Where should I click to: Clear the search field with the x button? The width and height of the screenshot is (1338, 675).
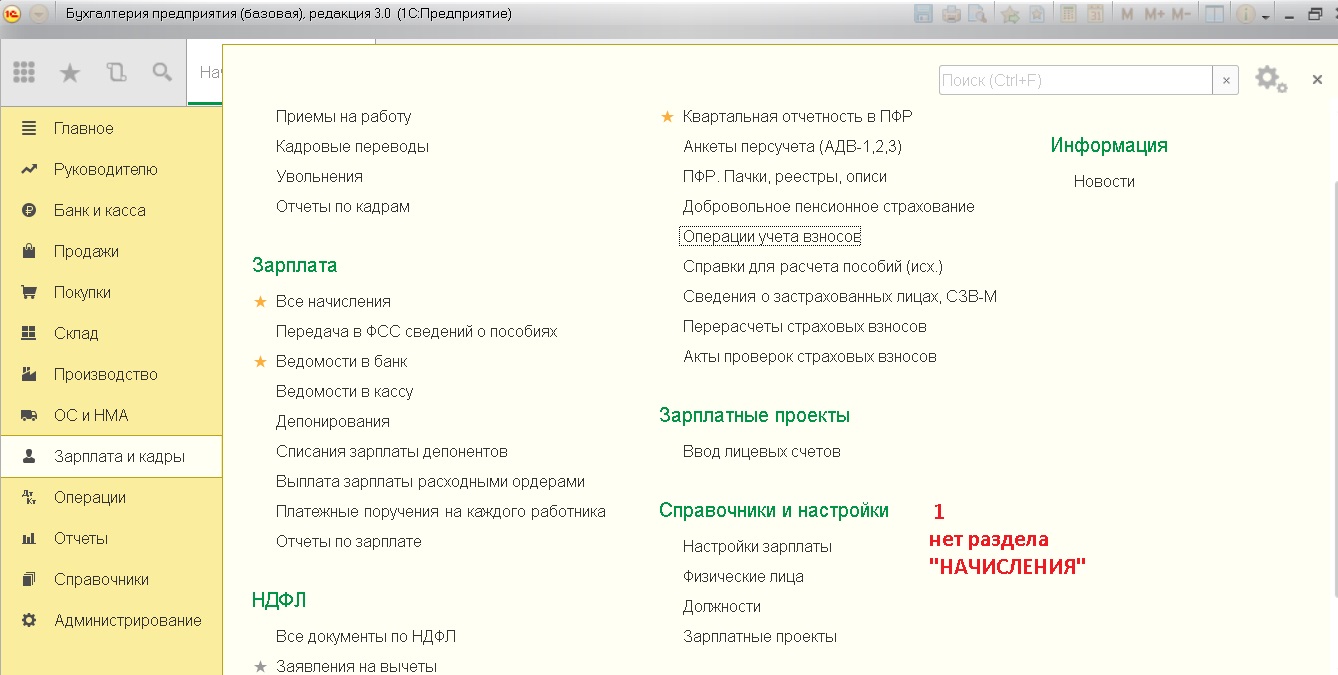tap(1226, 81)
